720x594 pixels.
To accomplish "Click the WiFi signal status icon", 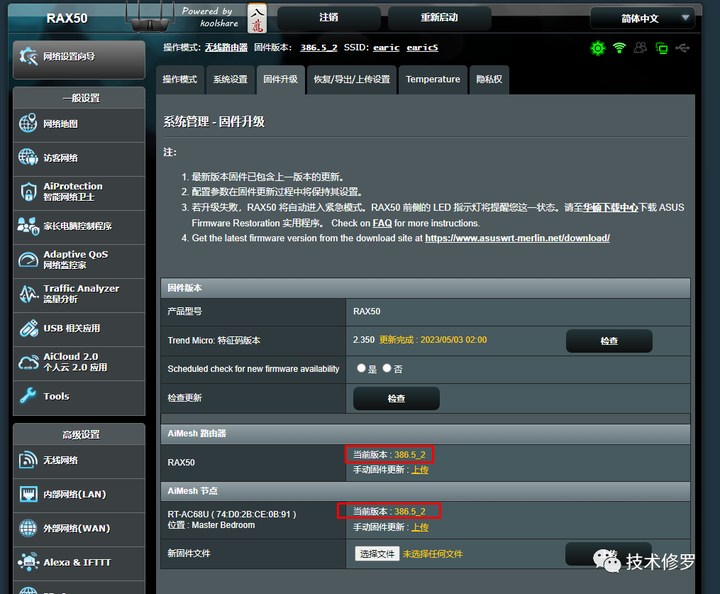I will pos(619,48).
